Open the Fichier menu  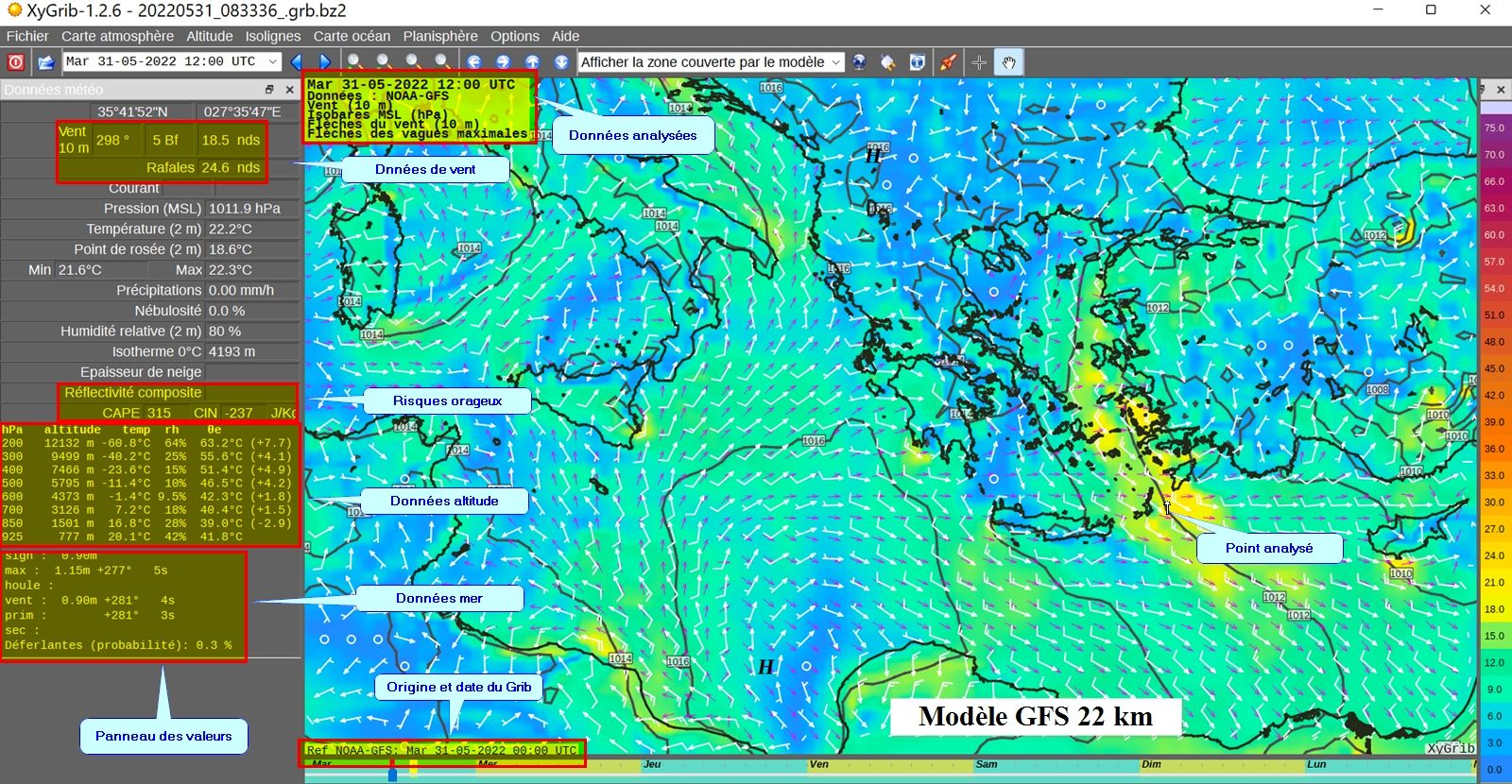click(27, 36)
